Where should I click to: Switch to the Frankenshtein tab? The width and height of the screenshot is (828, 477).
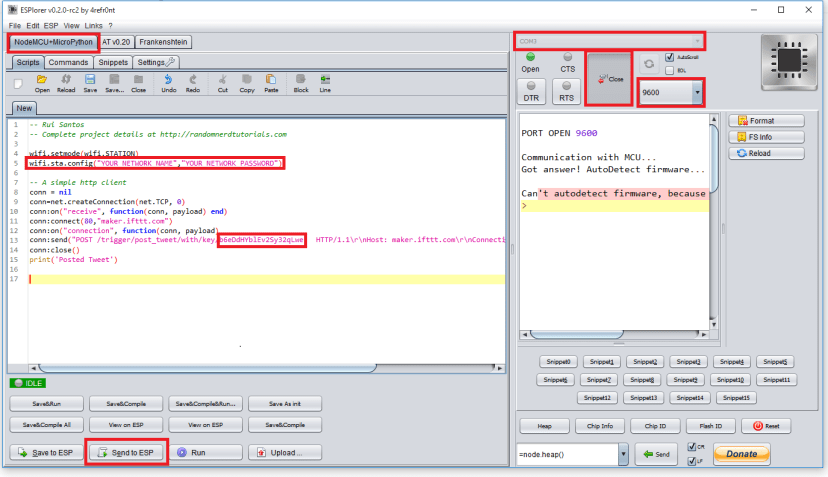163,42
